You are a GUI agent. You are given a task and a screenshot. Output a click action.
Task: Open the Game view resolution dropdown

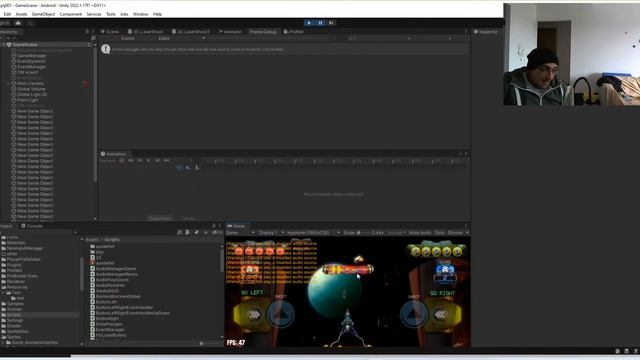click(x=313, y=233)
